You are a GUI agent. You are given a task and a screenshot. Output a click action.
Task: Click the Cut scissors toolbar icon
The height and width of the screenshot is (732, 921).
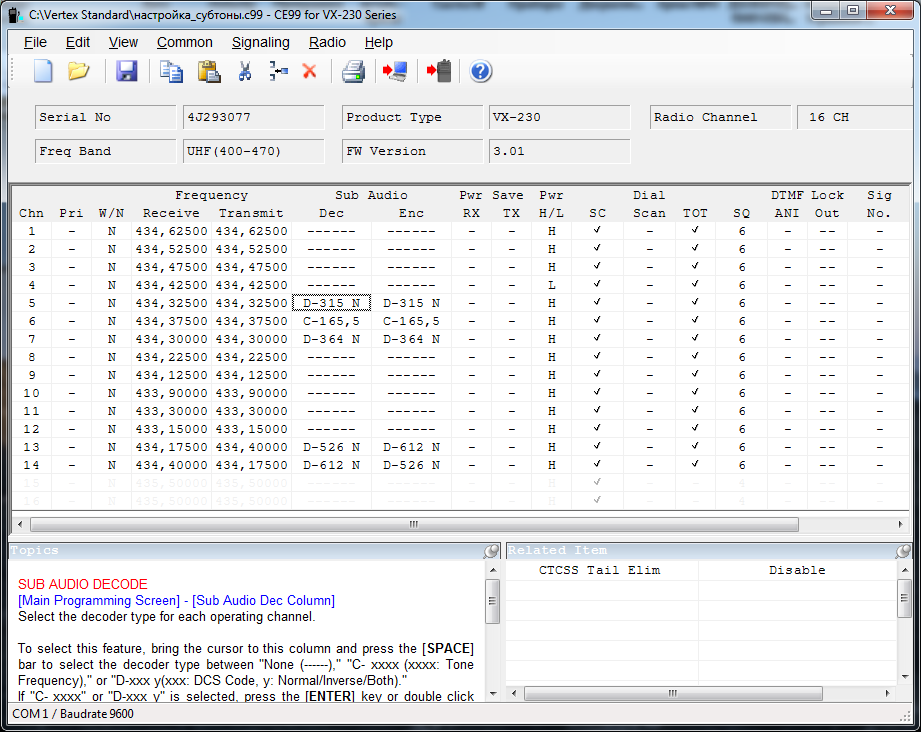(x=245, y=72)
